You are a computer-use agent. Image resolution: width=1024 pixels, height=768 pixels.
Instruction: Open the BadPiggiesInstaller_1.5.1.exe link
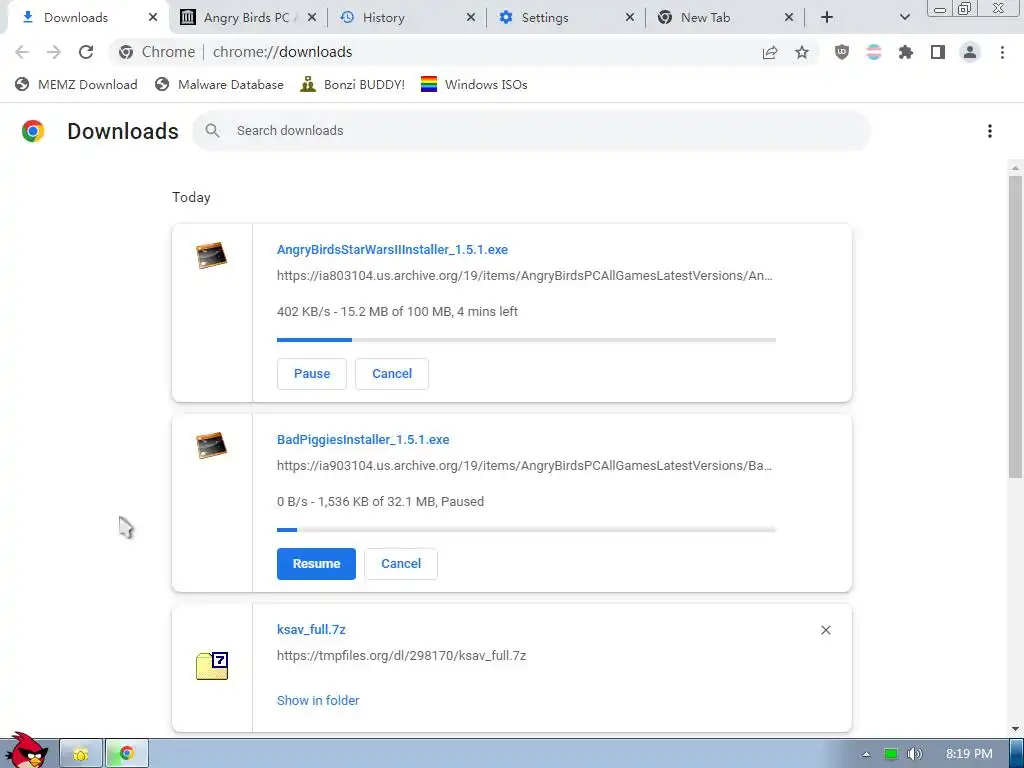363,440
